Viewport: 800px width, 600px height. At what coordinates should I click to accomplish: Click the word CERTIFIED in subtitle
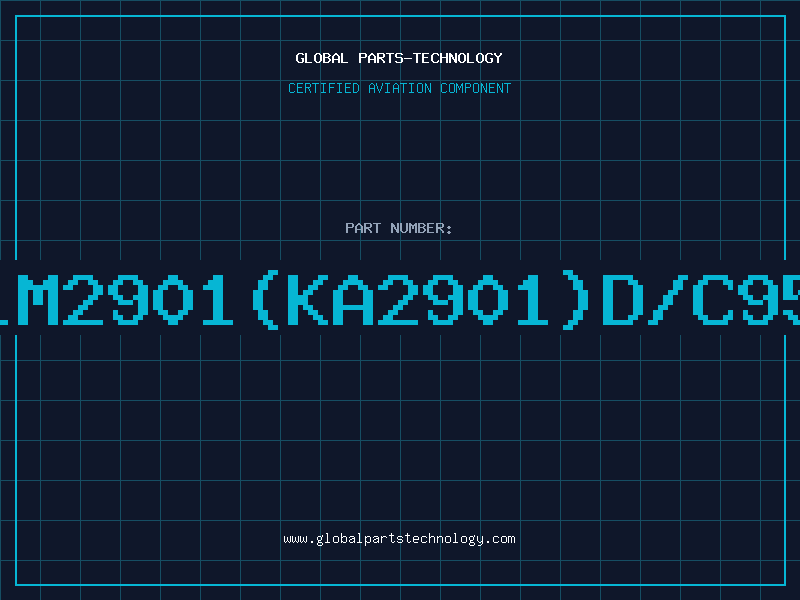click(323, 88)
